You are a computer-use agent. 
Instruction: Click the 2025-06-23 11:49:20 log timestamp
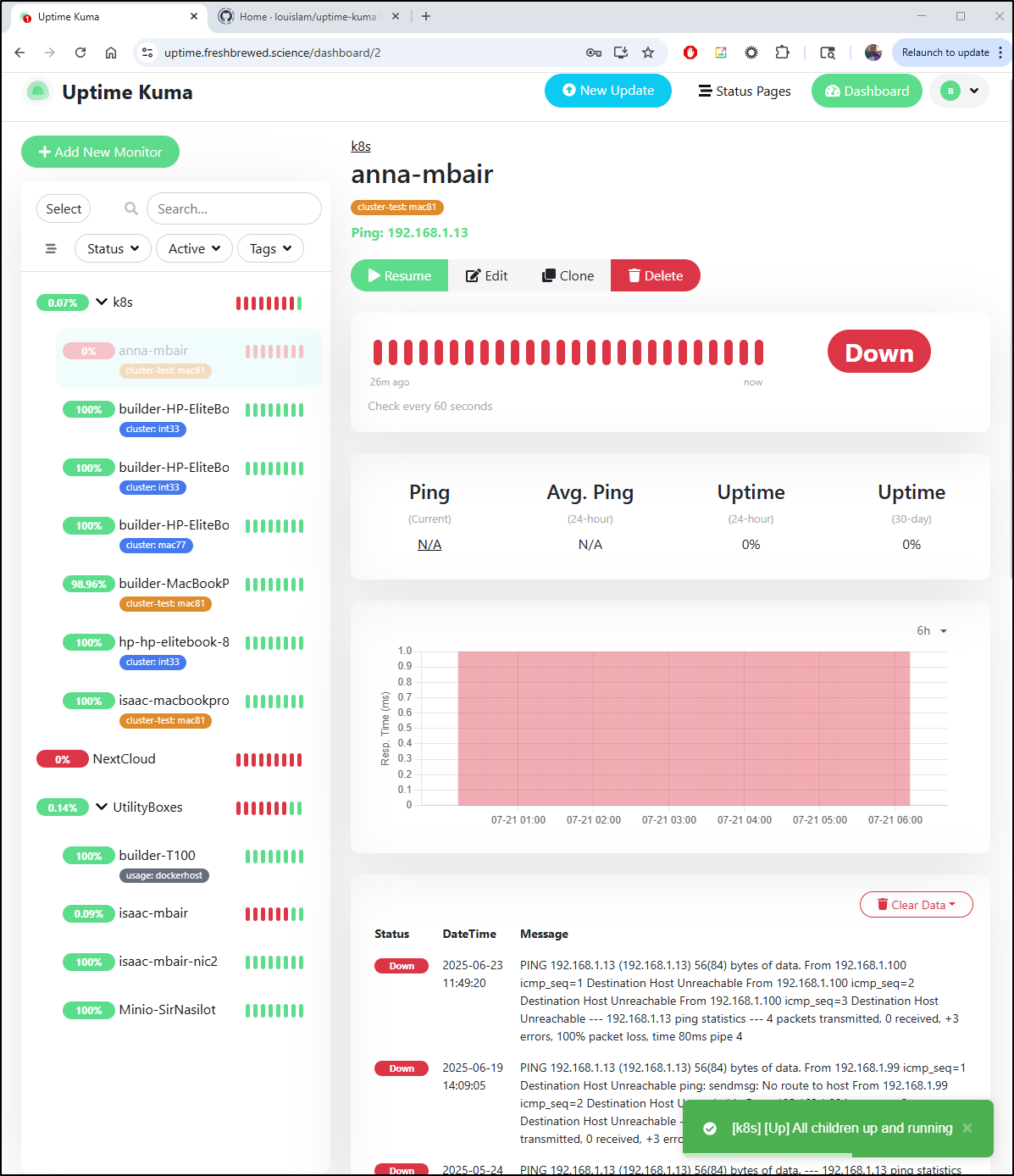coord(473,974)
